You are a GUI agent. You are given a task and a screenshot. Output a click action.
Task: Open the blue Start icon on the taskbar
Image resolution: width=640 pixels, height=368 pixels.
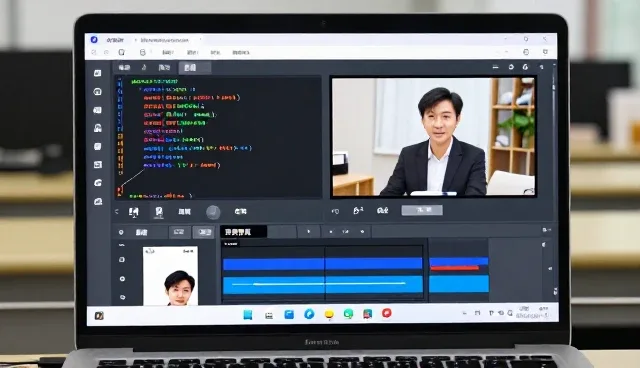point(248,315)
